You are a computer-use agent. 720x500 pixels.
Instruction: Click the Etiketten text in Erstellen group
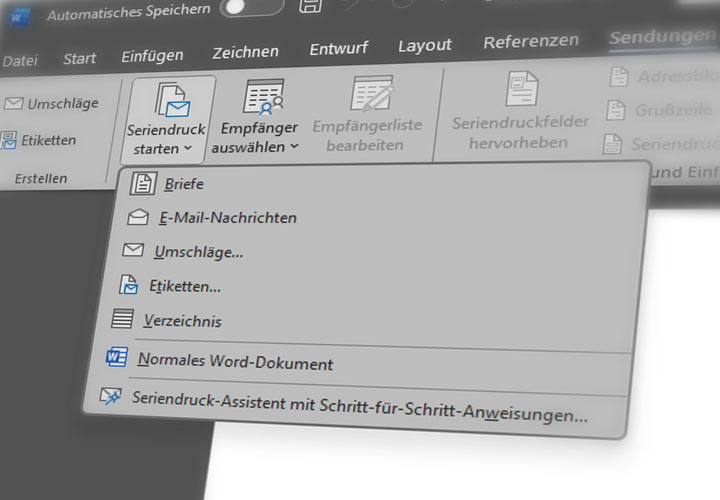point(48,140)
